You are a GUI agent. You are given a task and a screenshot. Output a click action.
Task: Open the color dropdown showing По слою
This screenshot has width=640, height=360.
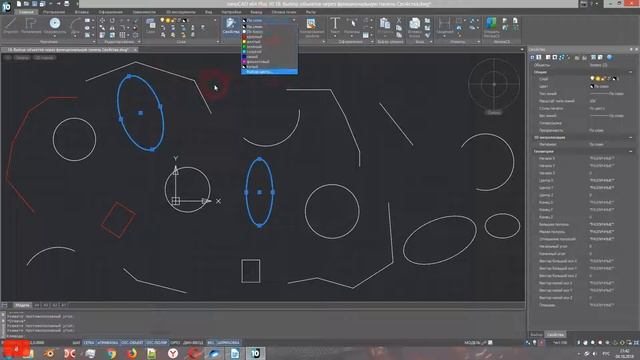[269, 20]
